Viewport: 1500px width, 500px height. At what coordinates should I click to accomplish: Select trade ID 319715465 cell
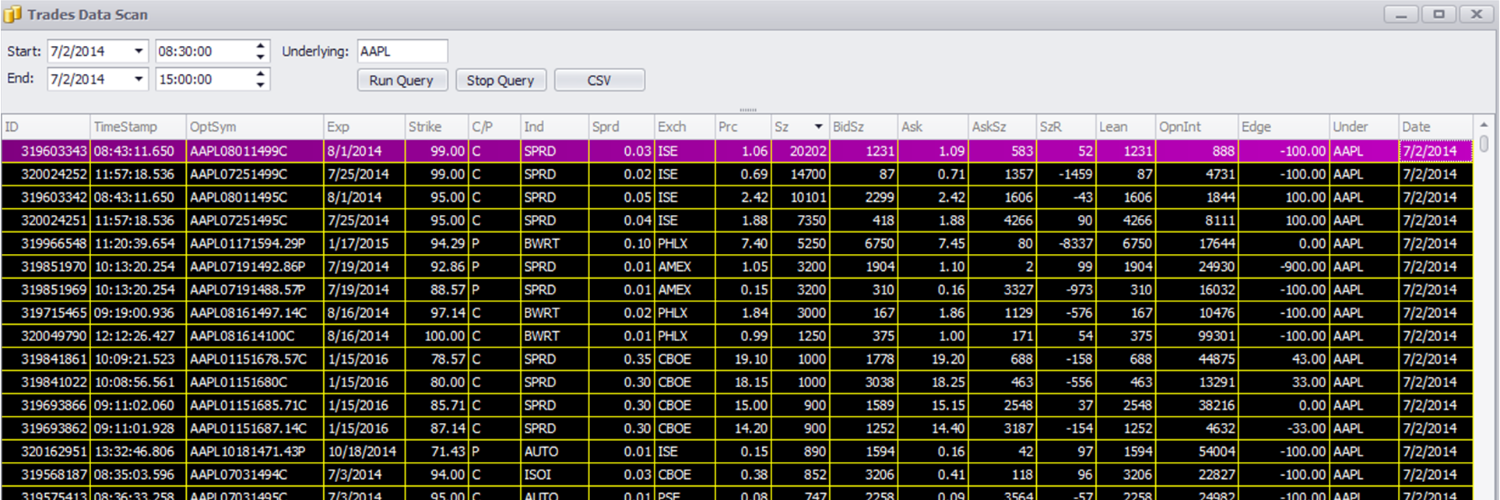click(46, 313)
